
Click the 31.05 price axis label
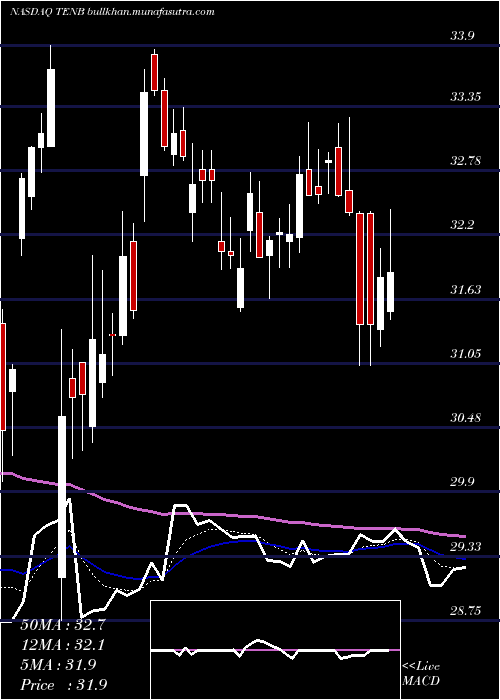(x=466, y=354)
